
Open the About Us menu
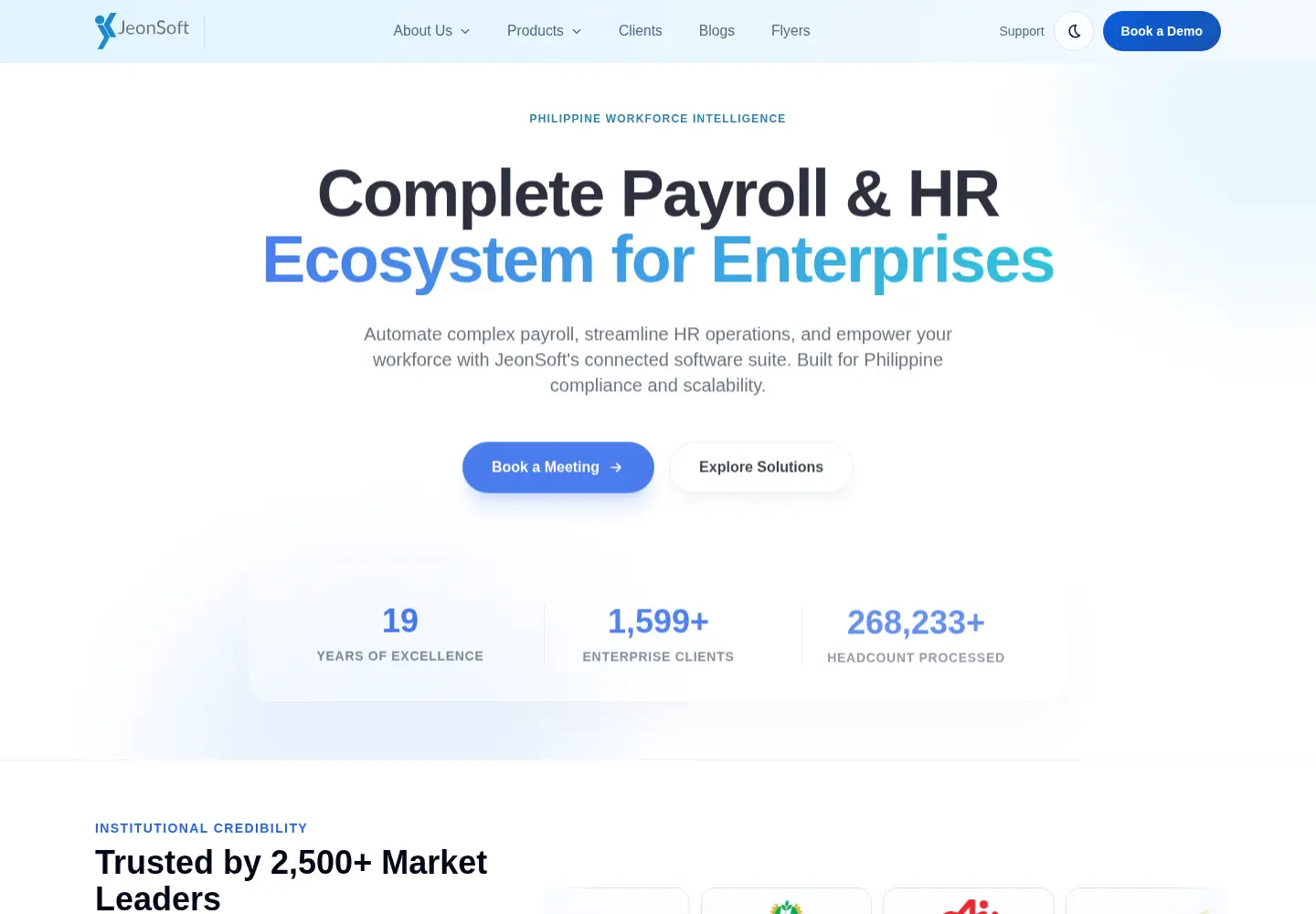click(431, 31)
